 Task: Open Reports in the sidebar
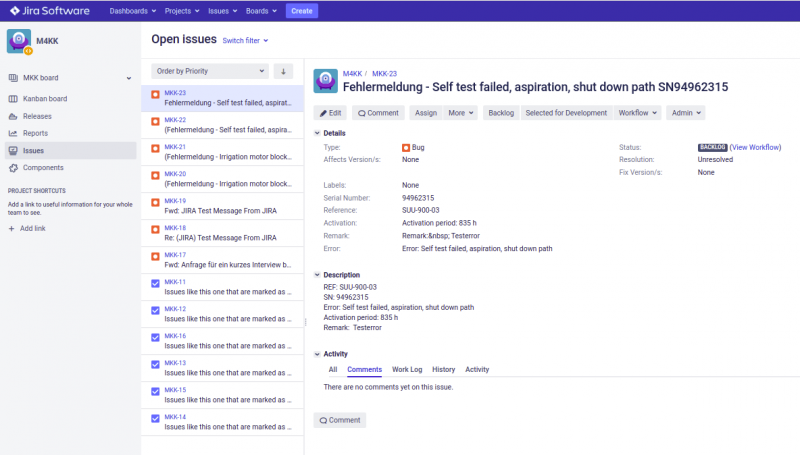(x=35, y=133)
